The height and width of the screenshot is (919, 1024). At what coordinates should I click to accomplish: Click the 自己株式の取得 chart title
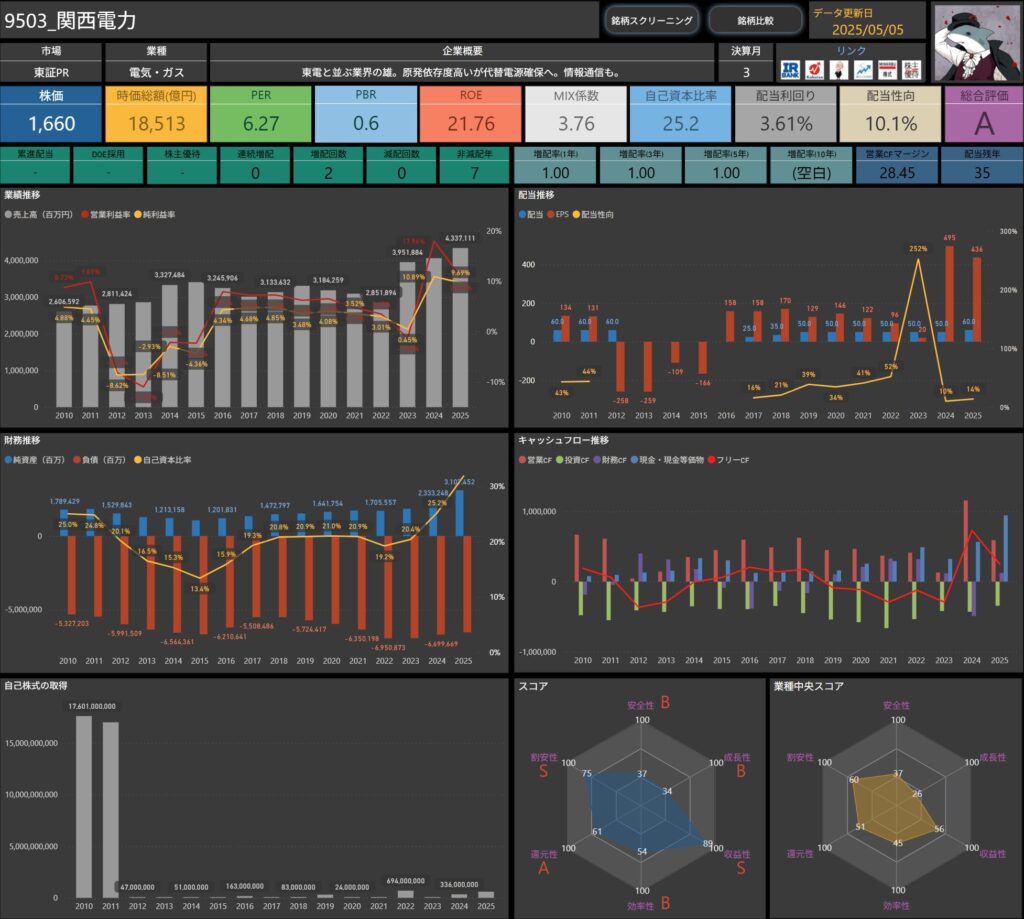pos(36,686)
